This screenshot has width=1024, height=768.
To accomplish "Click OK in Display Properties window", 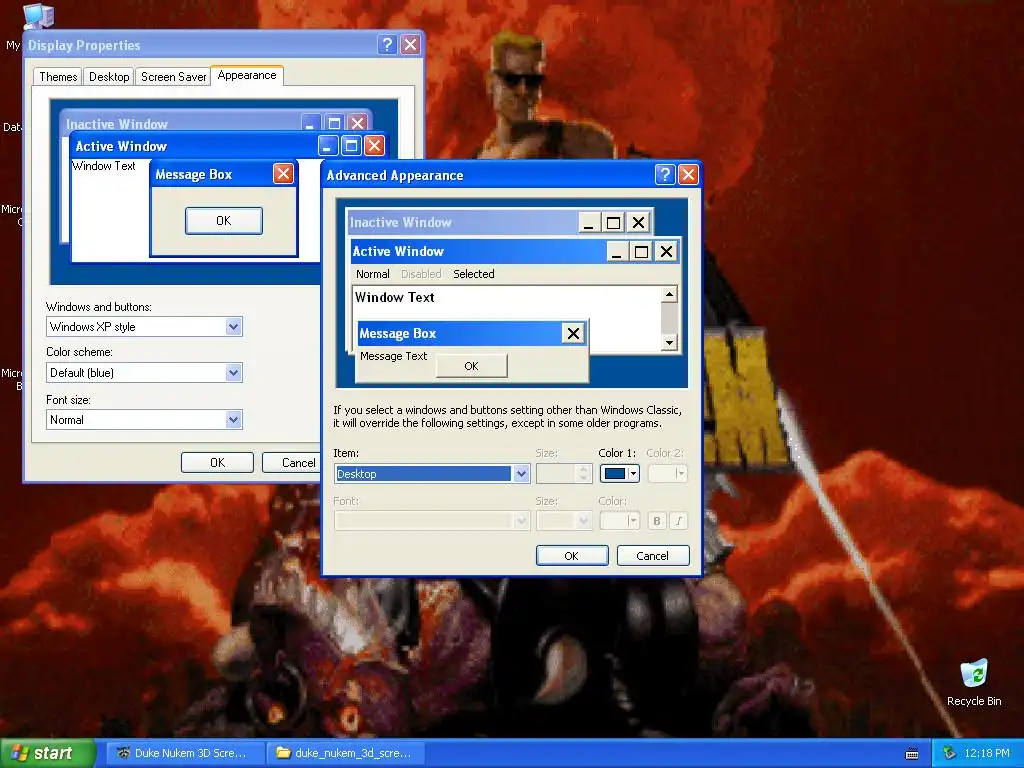I will coord(217,462).
